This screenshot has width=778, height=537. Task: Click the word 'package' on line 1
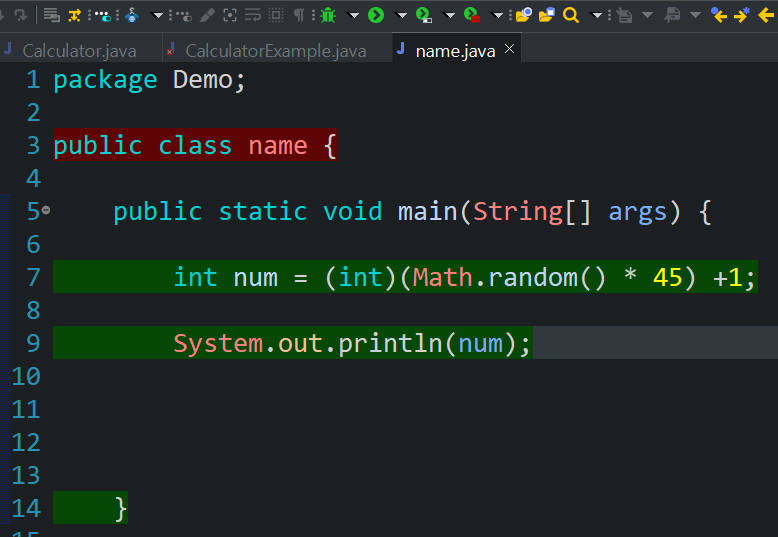point(105,80)
